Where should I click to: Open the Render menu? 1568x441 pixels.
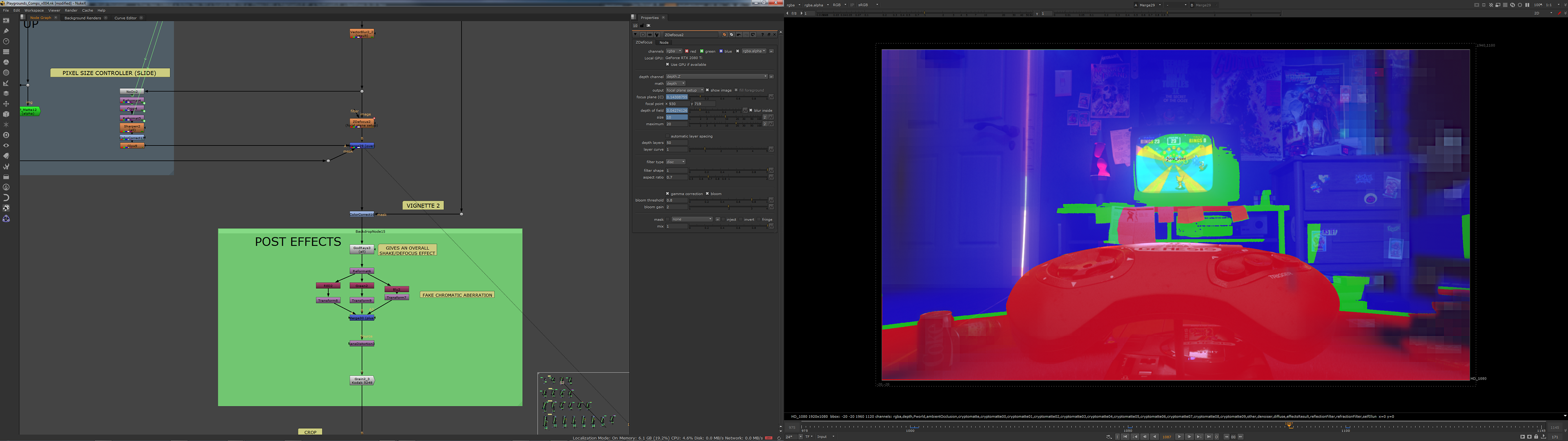[x=71, y=10]
